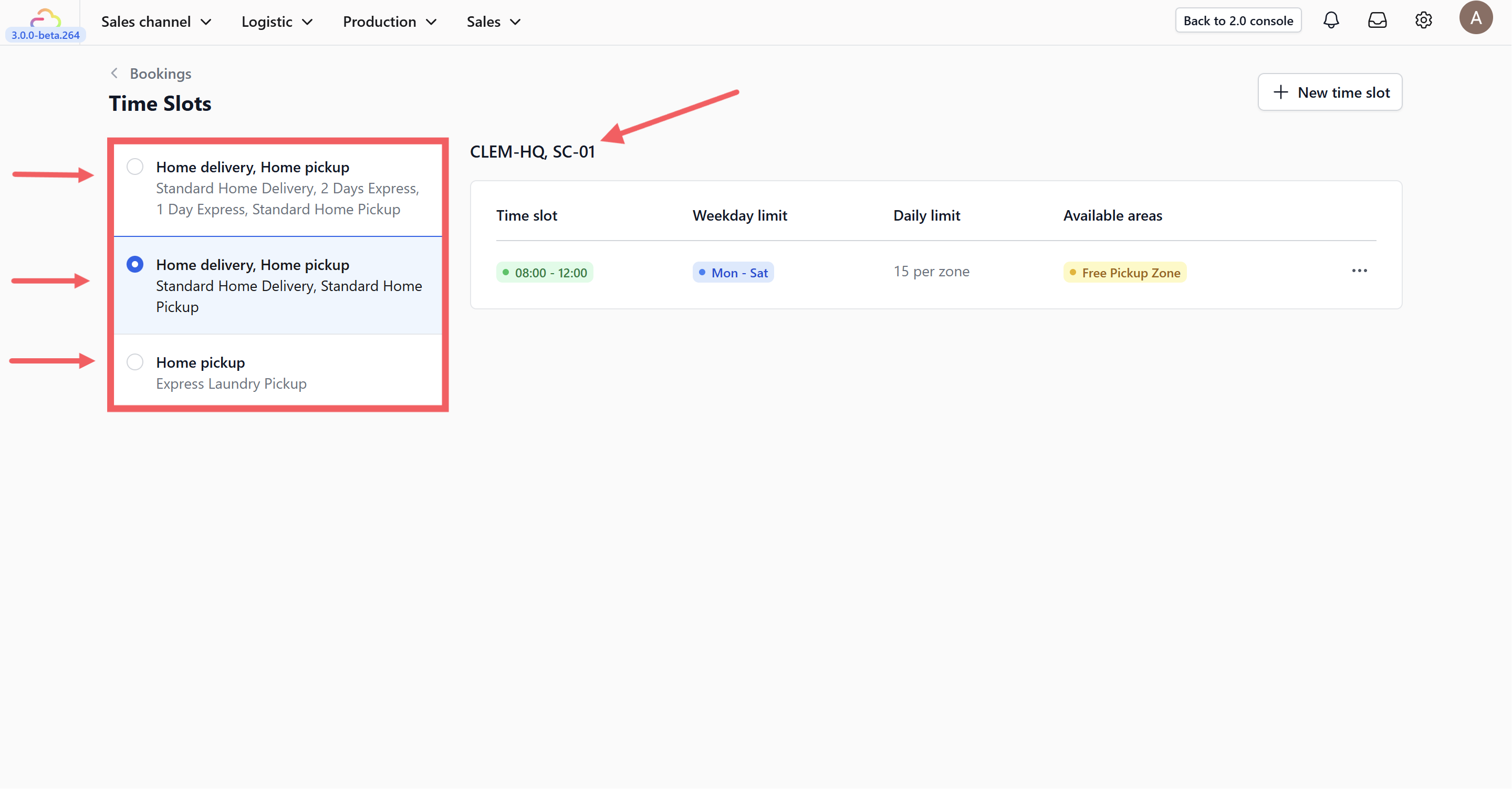1512x789 pixels.
Task: Click the cloud logo icon
Action: tap(45, 18)
